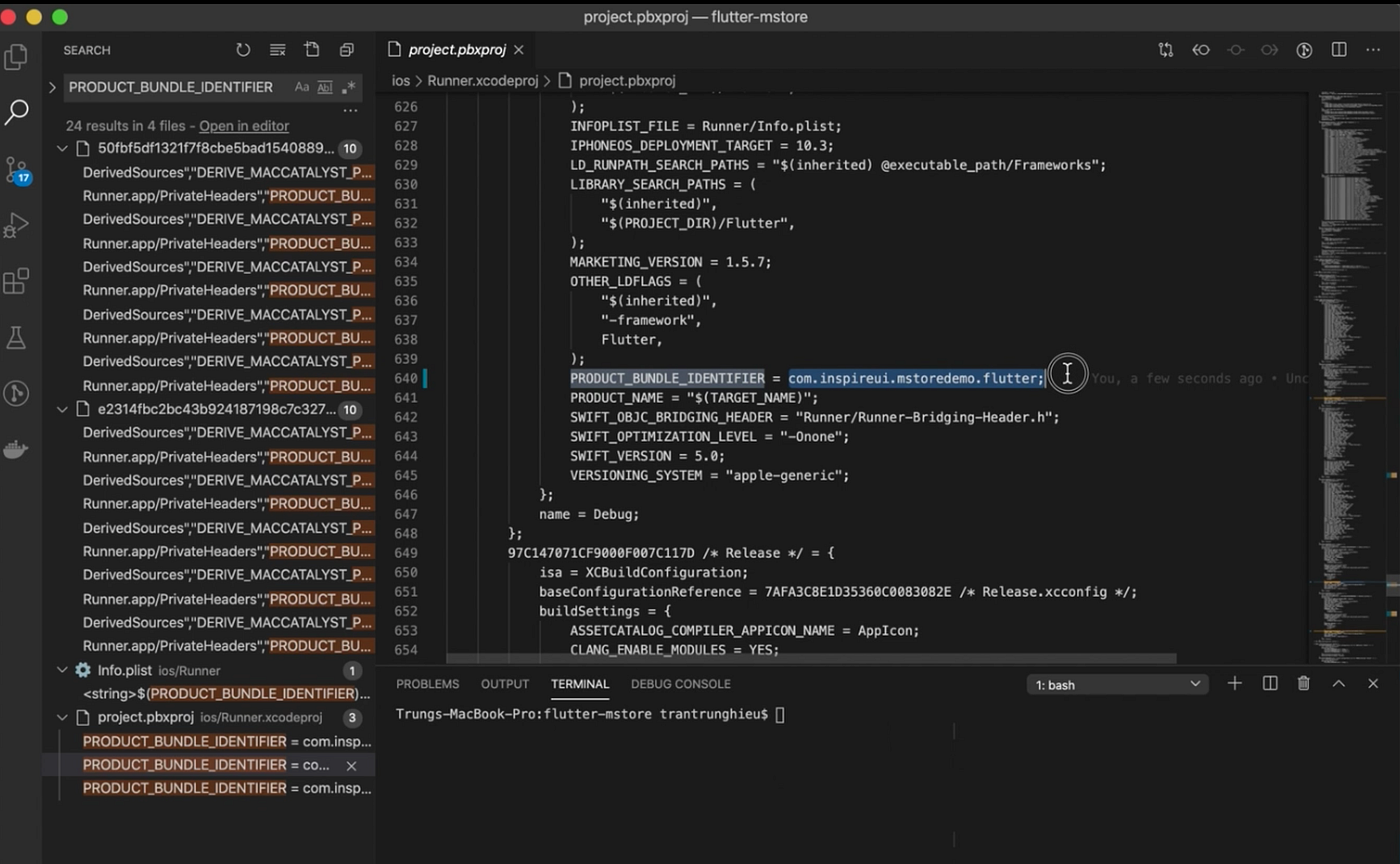1400x864 pixels.
Task: Open the Extensions view
Action: [x=16, y=282]
